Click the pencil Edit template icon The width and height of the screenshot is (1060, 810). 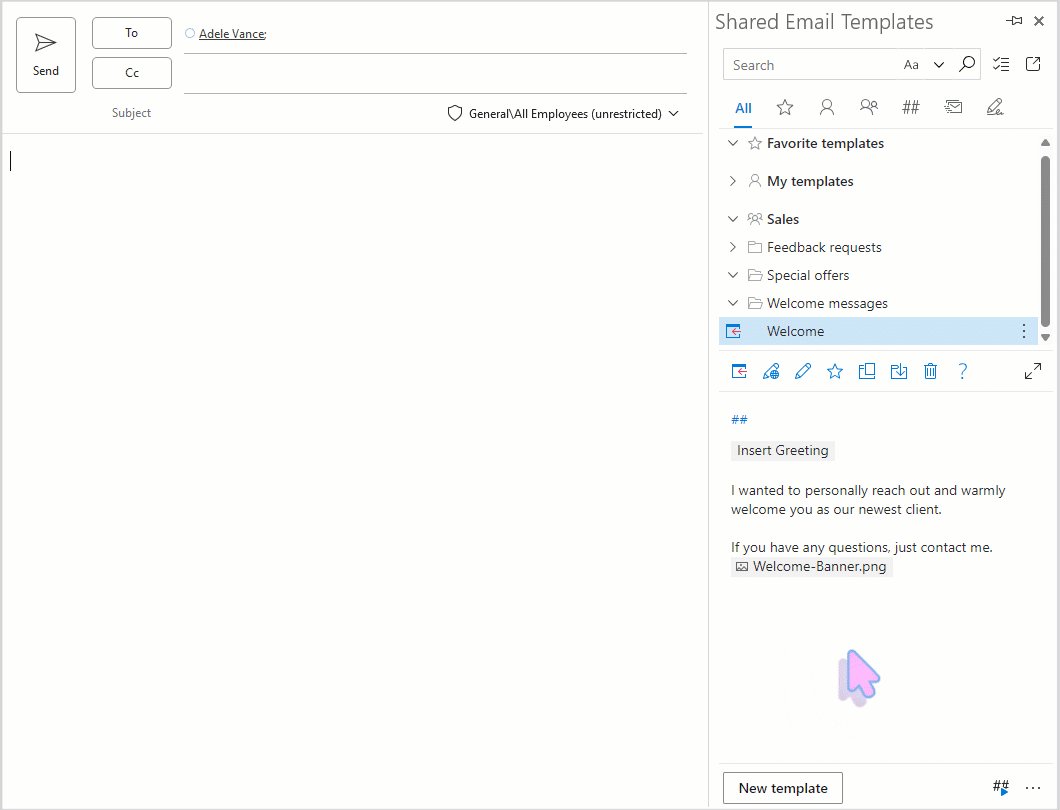coord(803,371)
